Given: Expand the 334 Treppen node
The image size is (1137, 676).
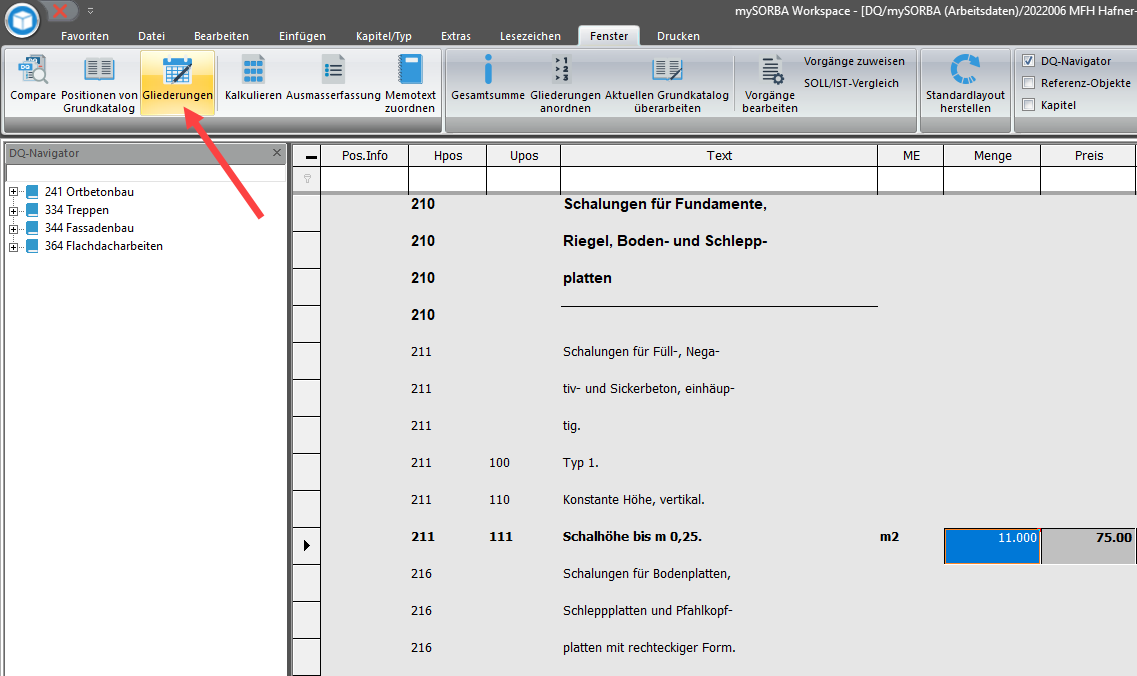Looking at the screenshot, I should [13, 211].
